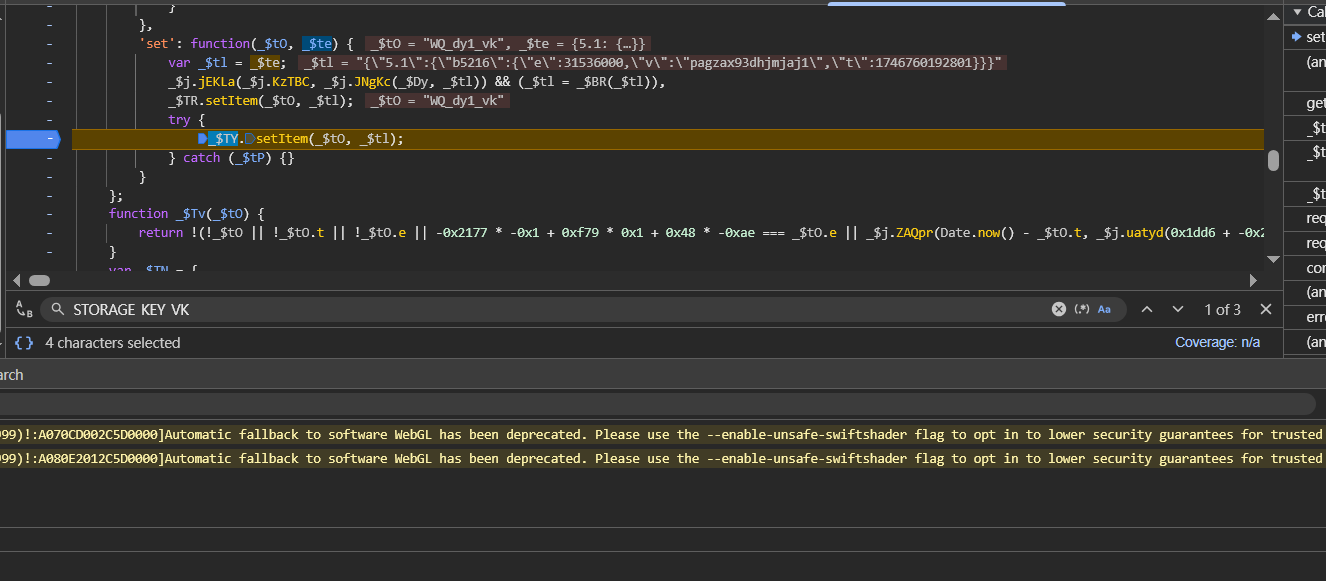Select the current 'set' call stack frame

[x=1314, y=37]
